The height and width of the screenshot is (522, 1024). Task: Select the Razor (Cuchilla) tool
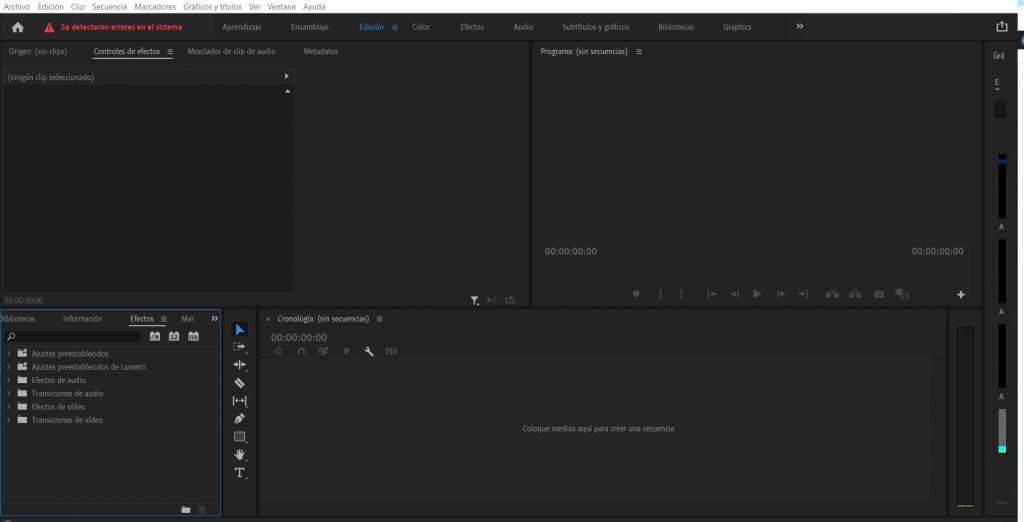coord(239,383)
